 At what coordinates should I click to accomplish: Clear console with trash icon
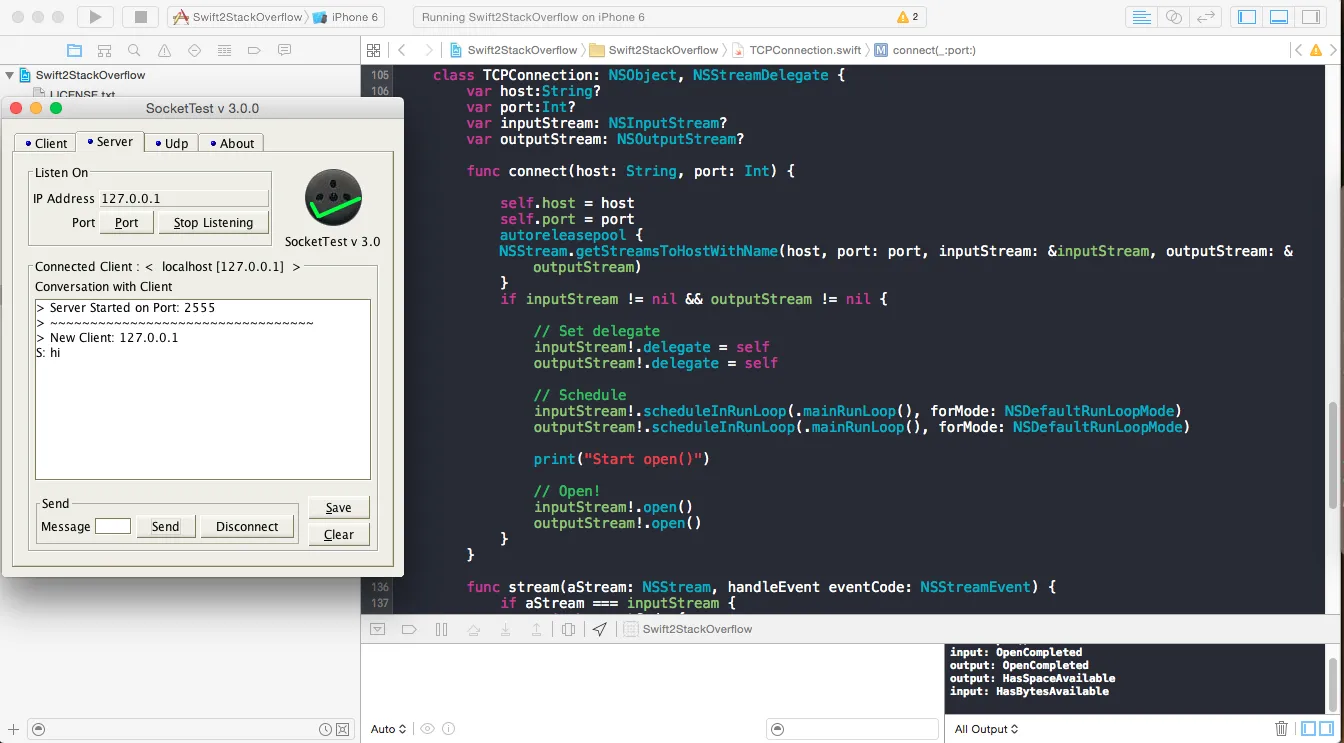tap(1281, 729)
